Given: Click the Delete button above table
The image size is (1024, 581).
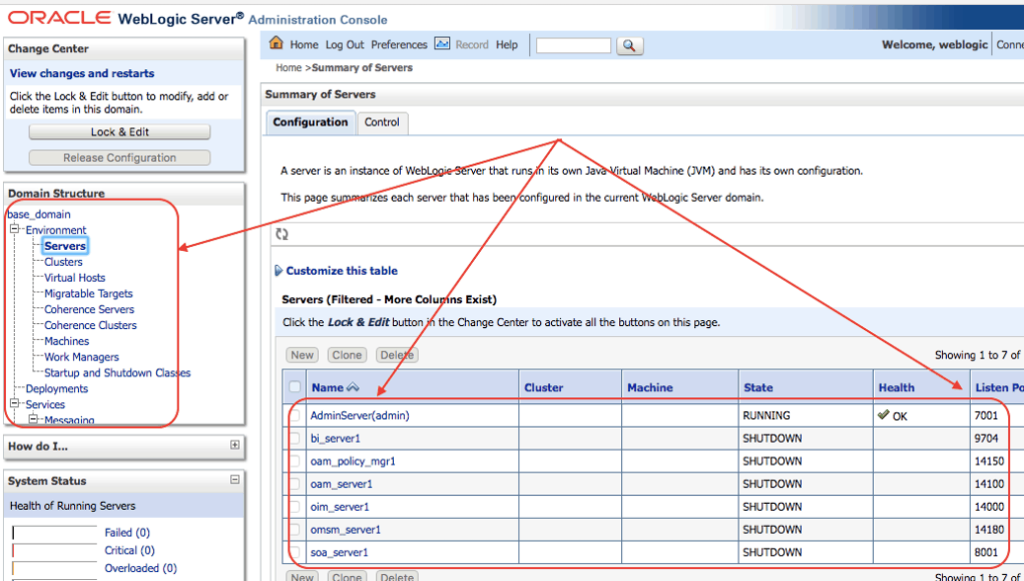Looking at the screenshot, I should click(x=397, y=355).
